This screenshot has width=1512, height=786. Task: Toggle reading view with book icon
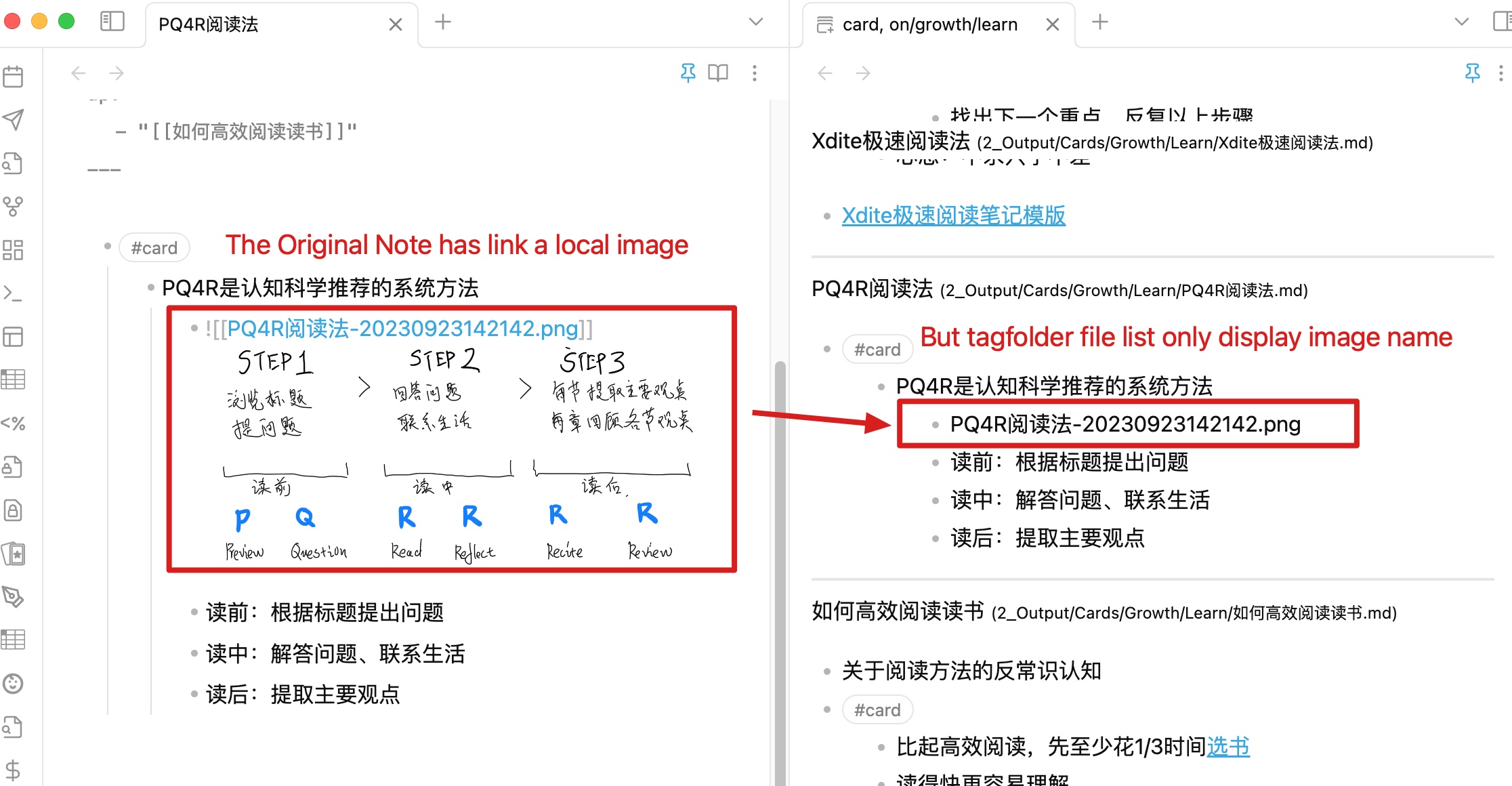(718, 73)
